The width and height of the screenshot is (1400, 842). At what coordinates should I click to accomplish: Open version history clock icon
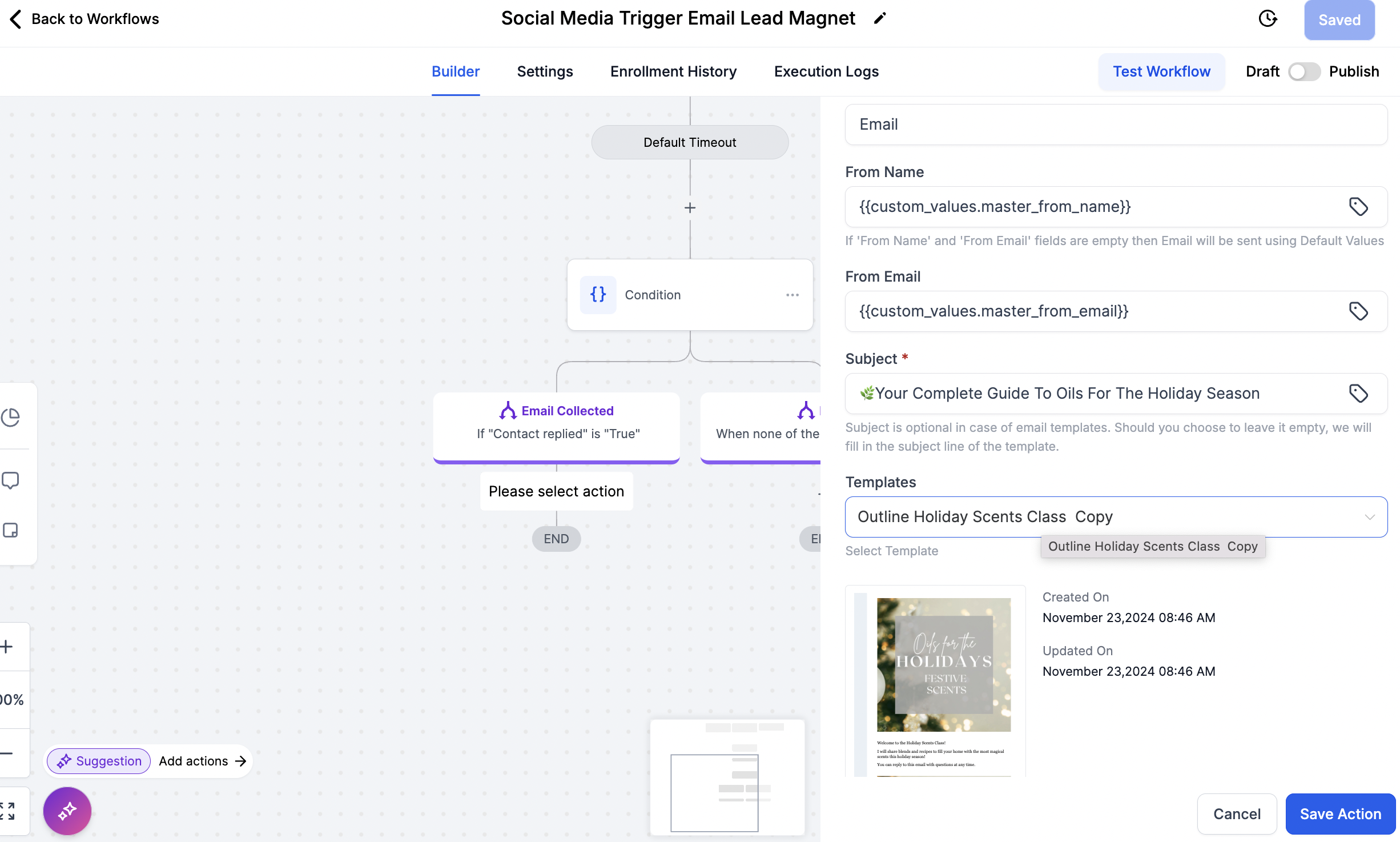point(1268,19)
